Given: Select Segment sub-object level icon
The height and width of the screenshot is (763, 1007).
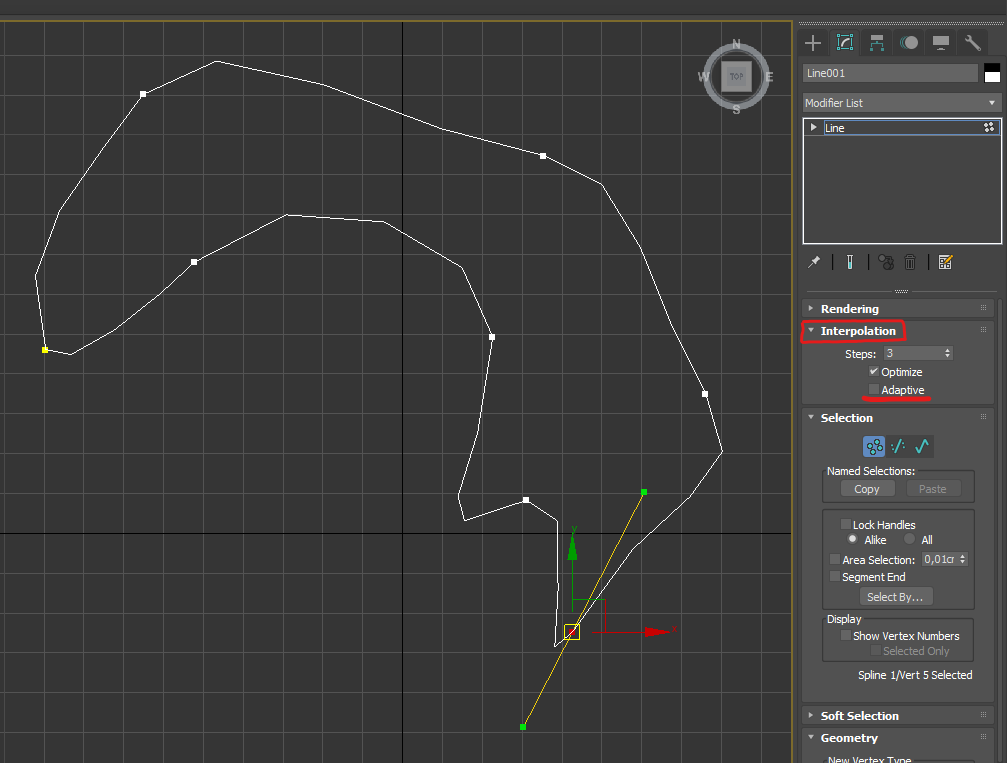Looking at the screenshot, I should [898, 447].
